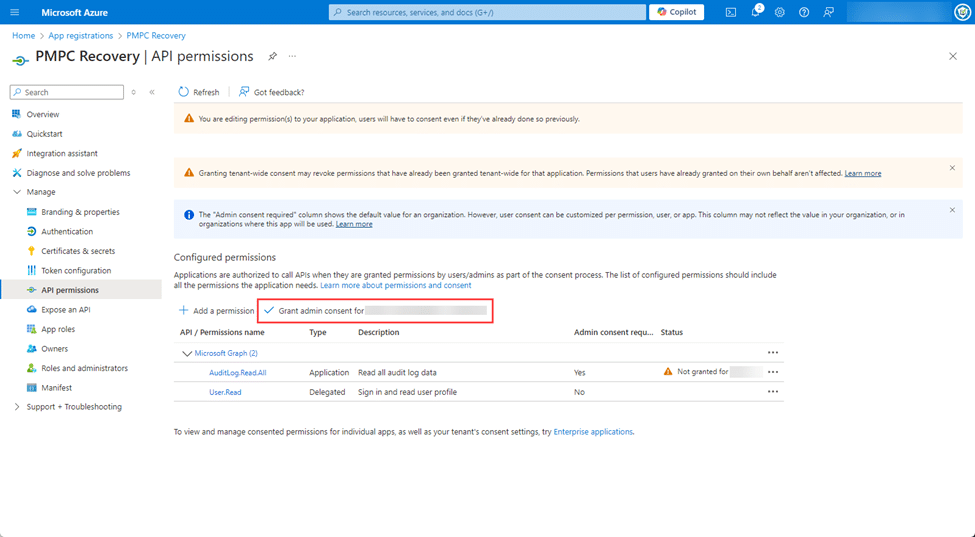
Task: Open the Enterprise applications link
Action: pyautogui.click(x=593, y=432)
